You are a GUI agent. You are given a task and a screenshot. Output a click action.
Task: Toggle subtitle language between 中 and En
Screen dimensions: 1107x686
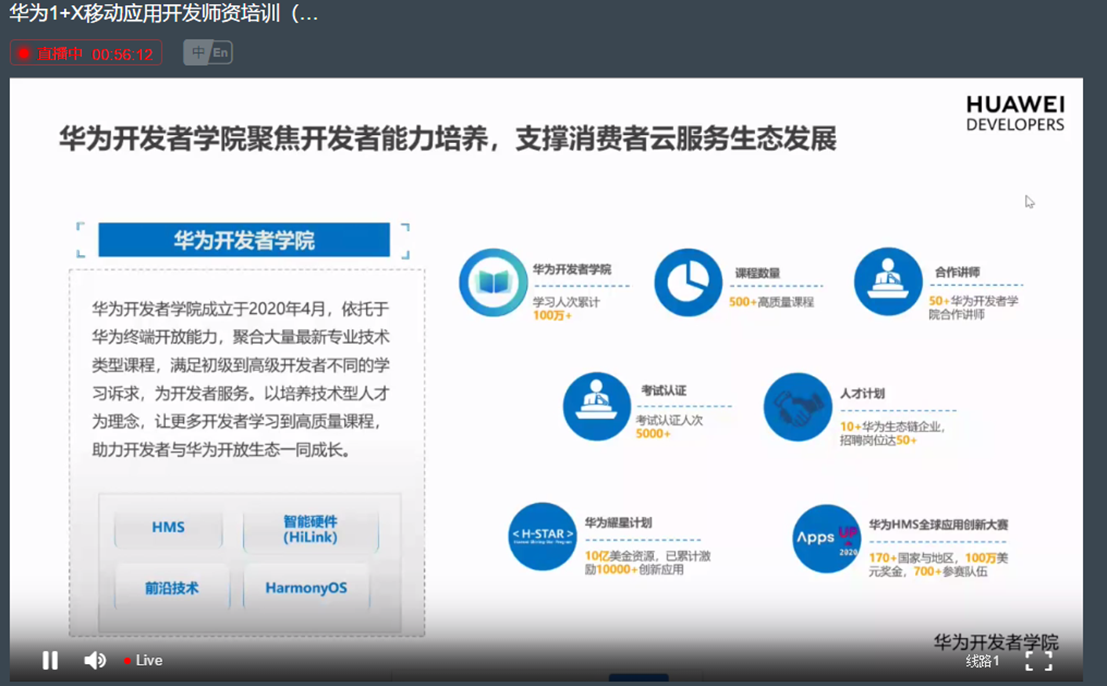pyautogui.click(x=208, y=53)
